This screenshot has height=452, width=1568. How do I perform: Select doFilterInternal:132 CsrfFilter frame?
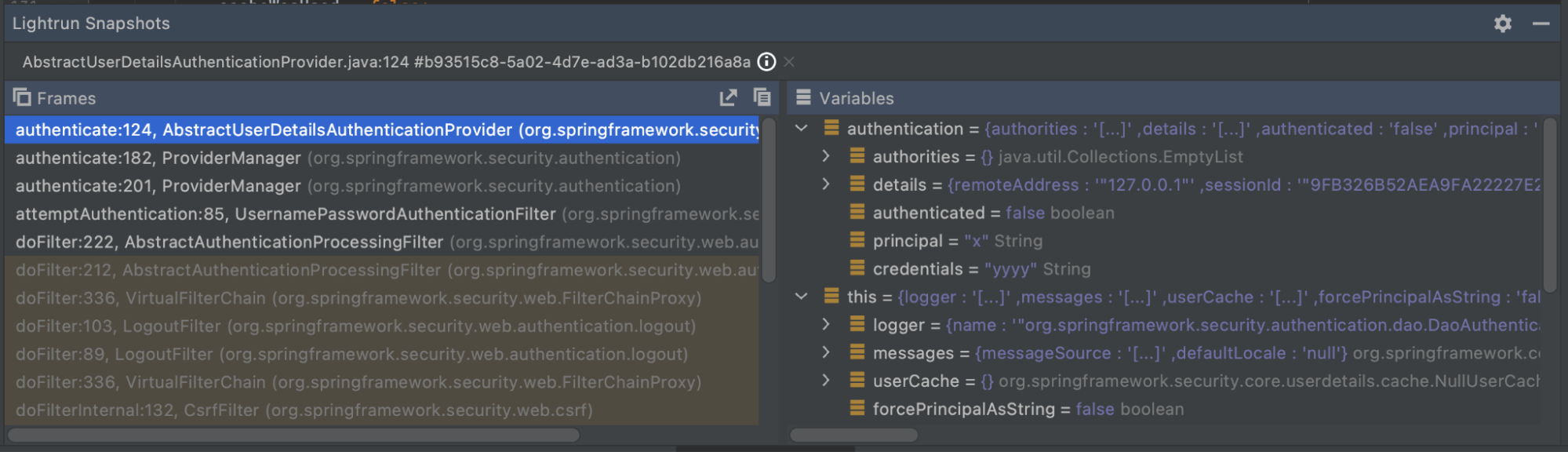tap(304, 410)
